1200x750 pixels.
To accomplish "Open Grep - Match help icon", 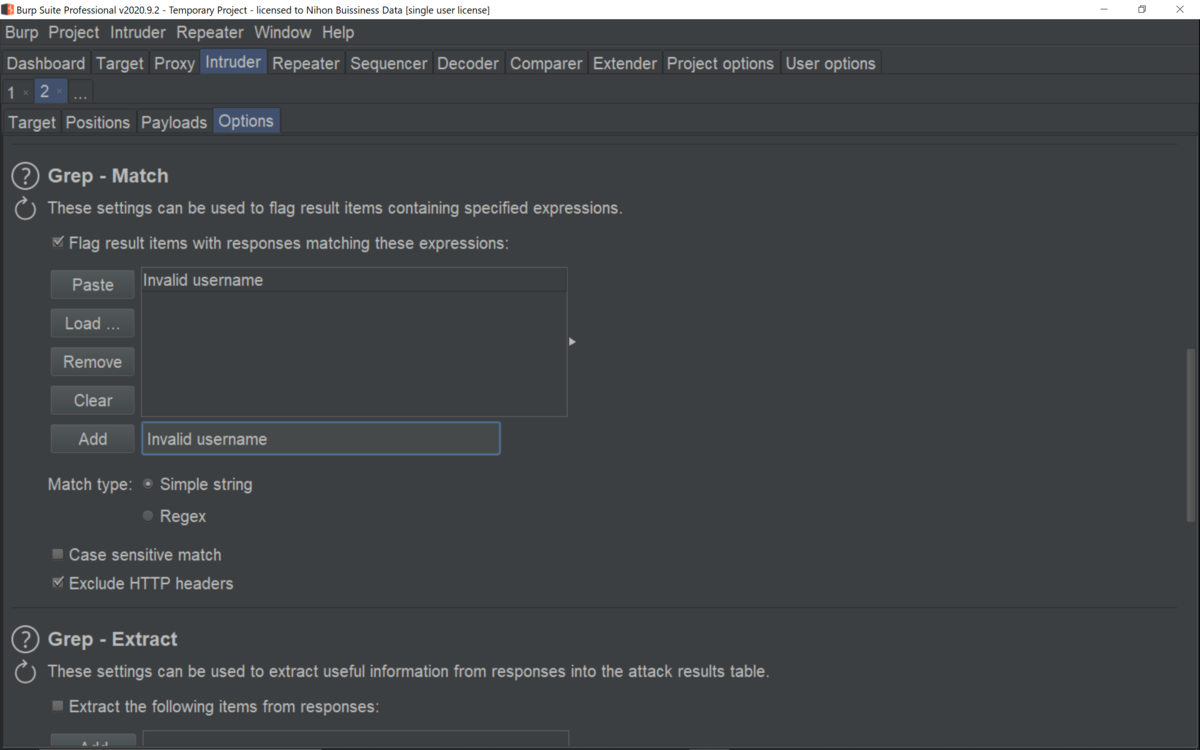I will coord(25,177).
